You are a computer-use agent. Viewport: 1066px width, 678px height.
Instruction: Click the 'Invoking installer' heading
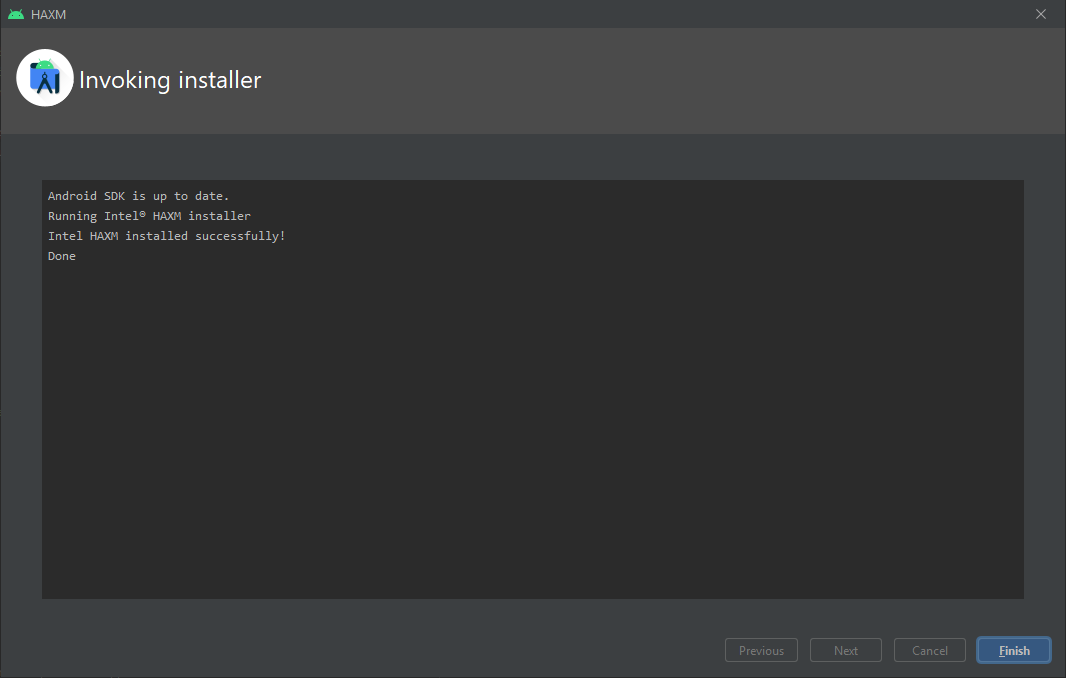(x=170, y=80)
